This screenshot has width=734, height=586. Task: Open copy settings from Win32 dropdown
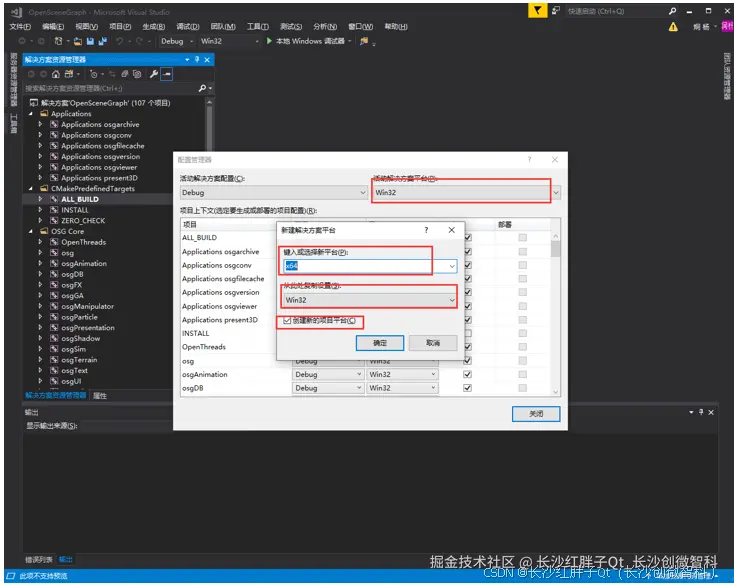[370, 300]
